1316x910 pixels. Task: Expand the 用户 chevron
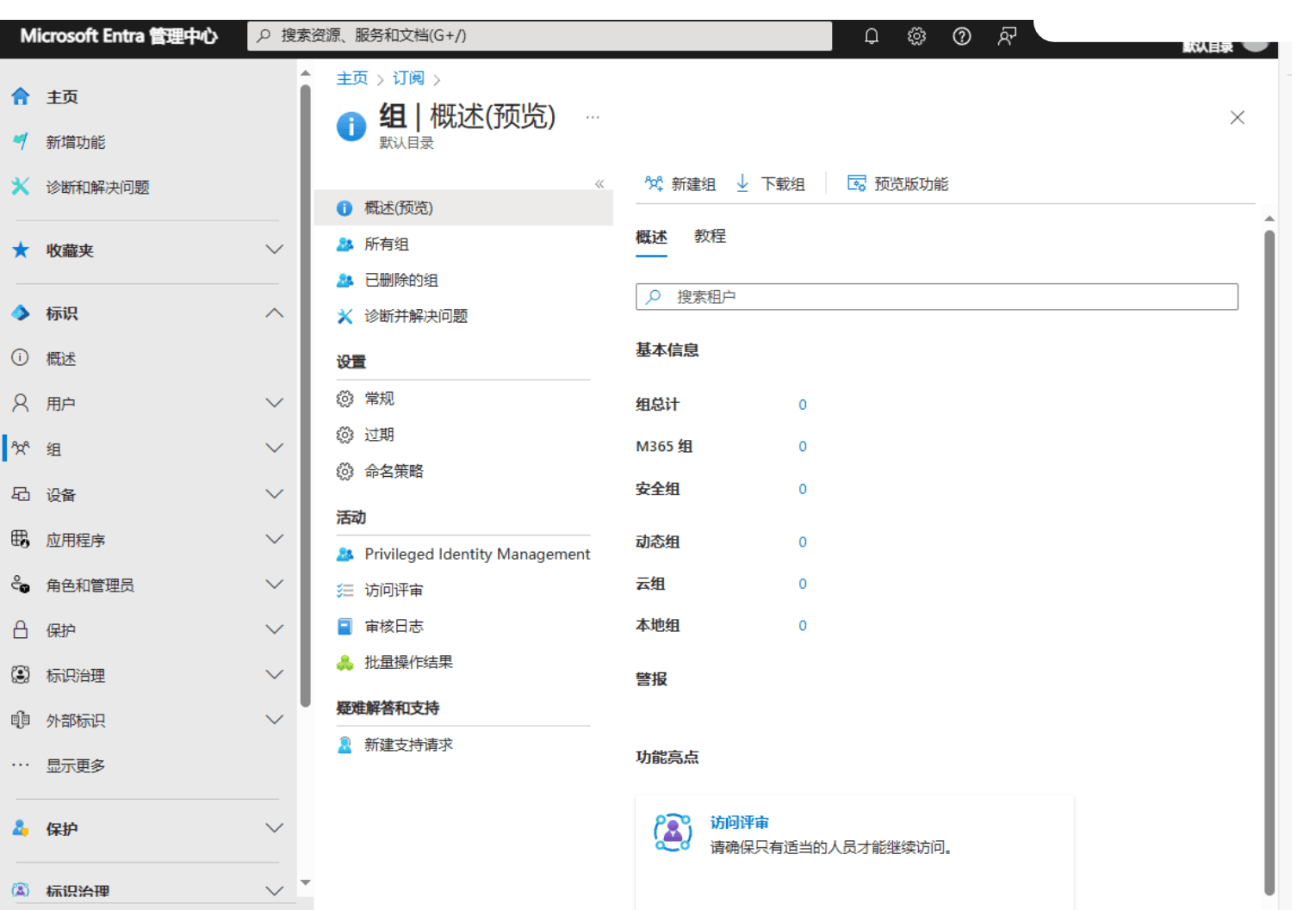(x=275, y=403)
